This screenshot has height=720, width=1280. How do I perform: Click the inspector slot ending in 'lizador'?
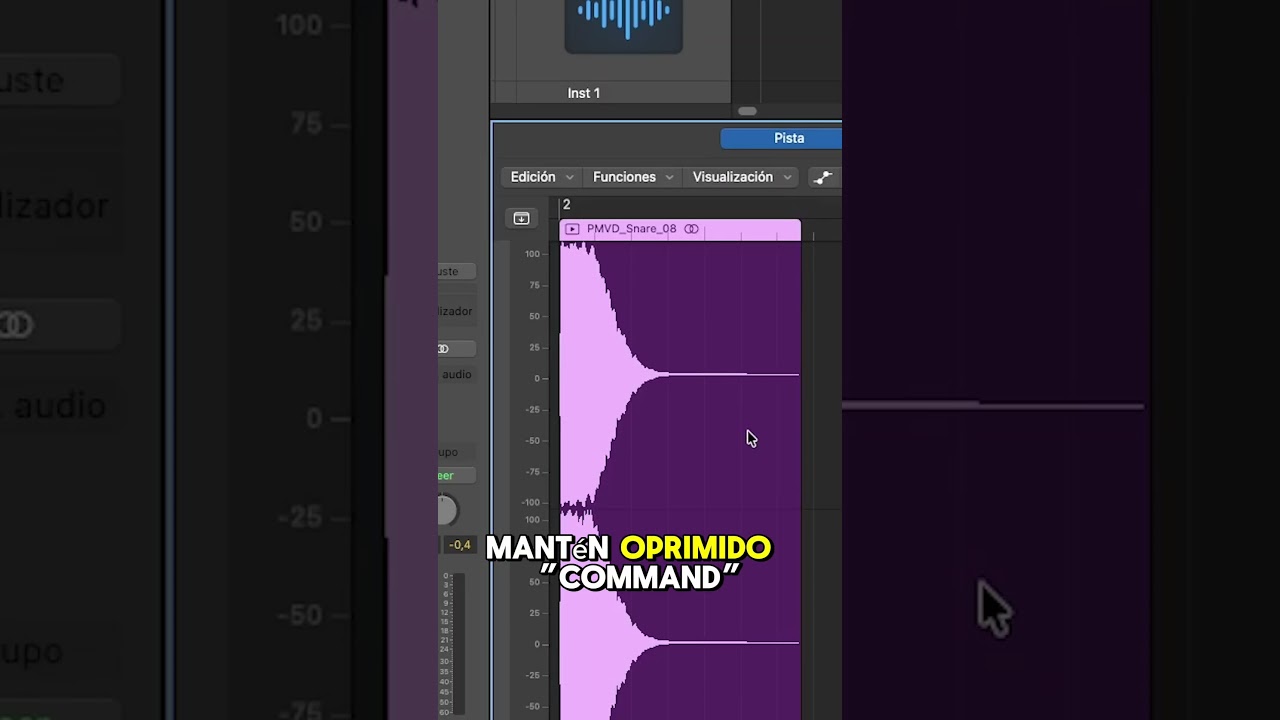[457, 311]
